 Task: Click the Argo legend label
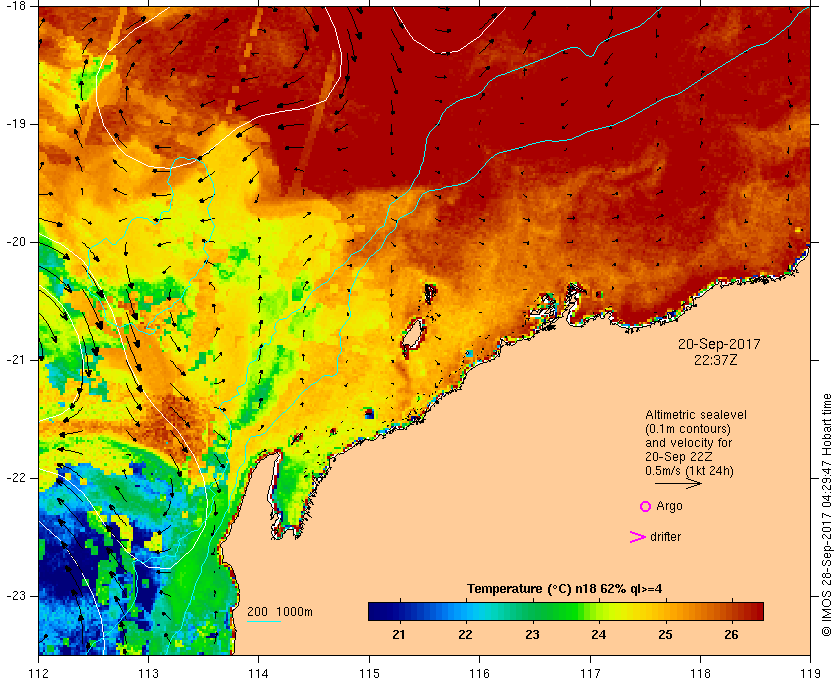click(669, 506)
